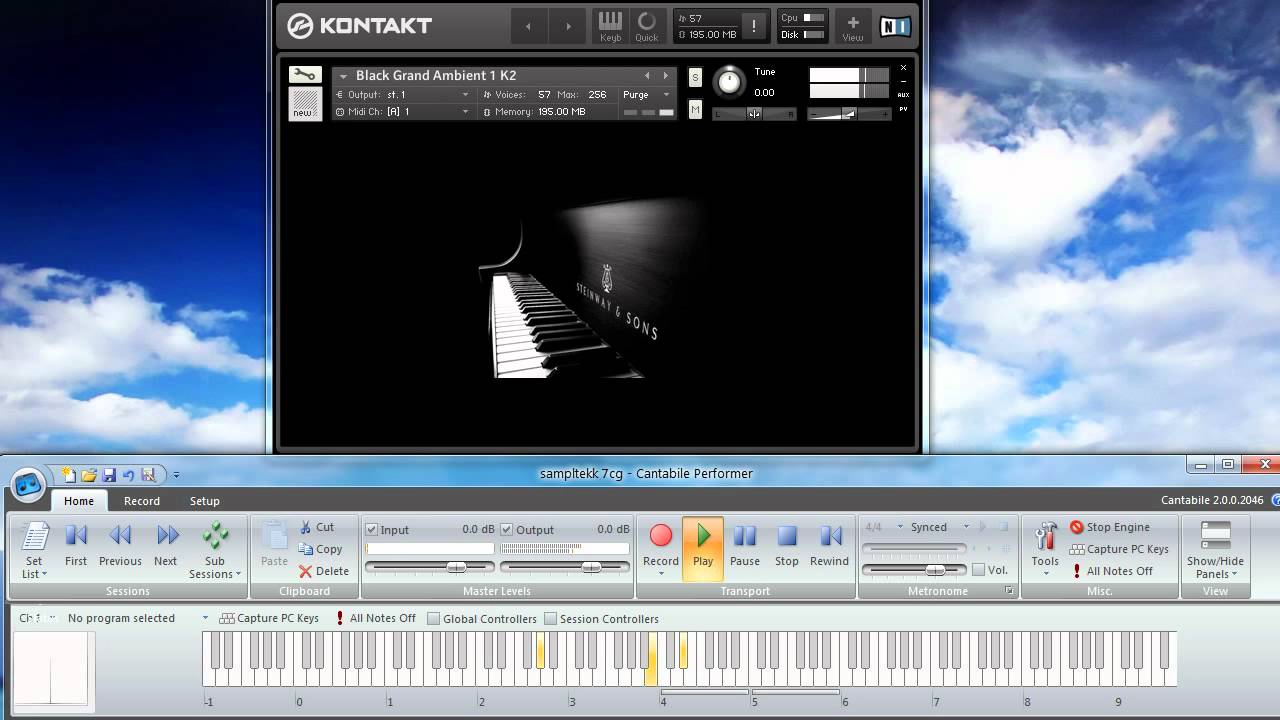This screenshot has width=1280, height=720.
Task: Open the Kontakt Quick load icon
Action: 647,26
